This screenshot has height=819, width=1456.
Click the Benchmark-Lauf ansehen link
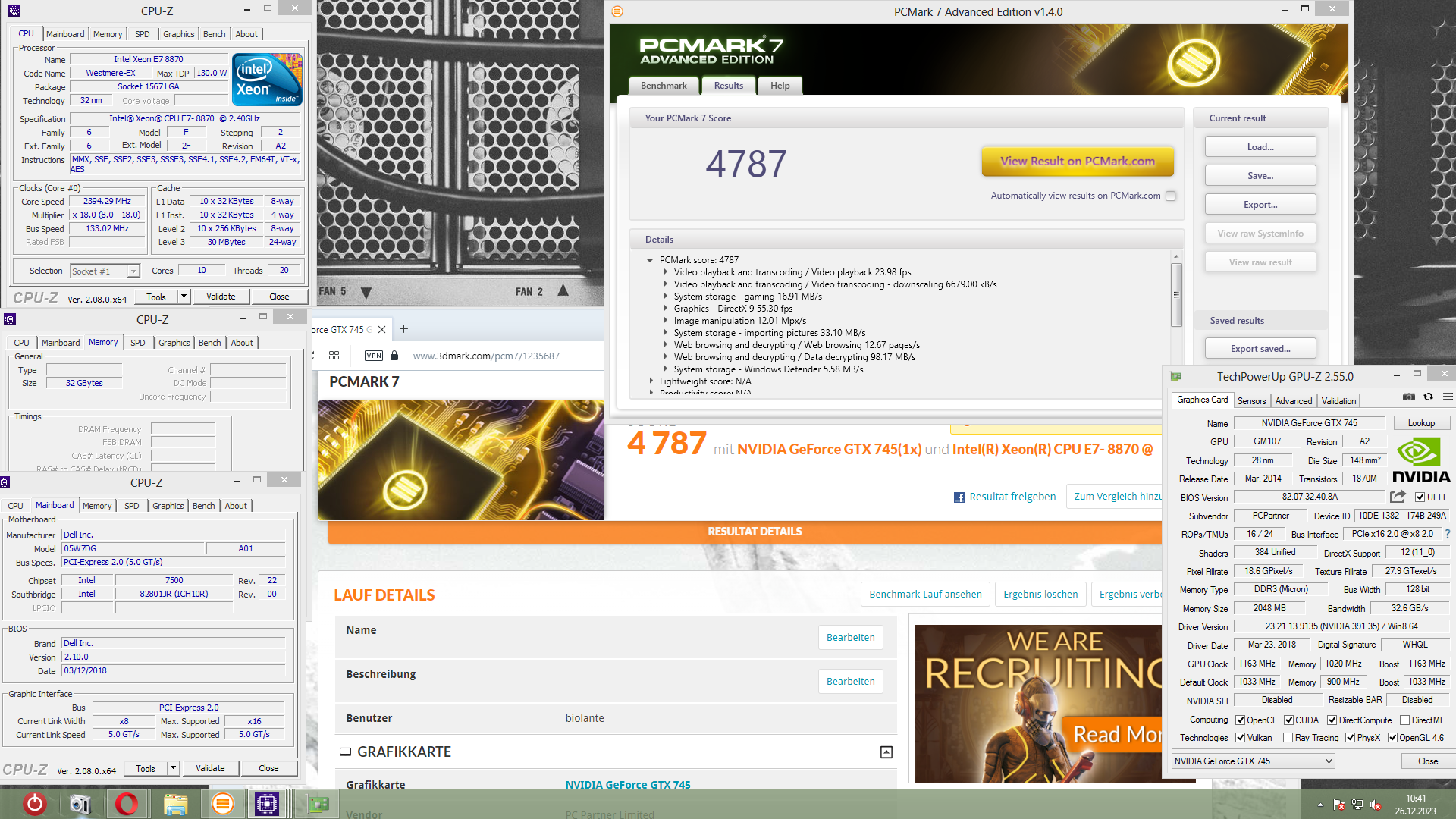925,595
